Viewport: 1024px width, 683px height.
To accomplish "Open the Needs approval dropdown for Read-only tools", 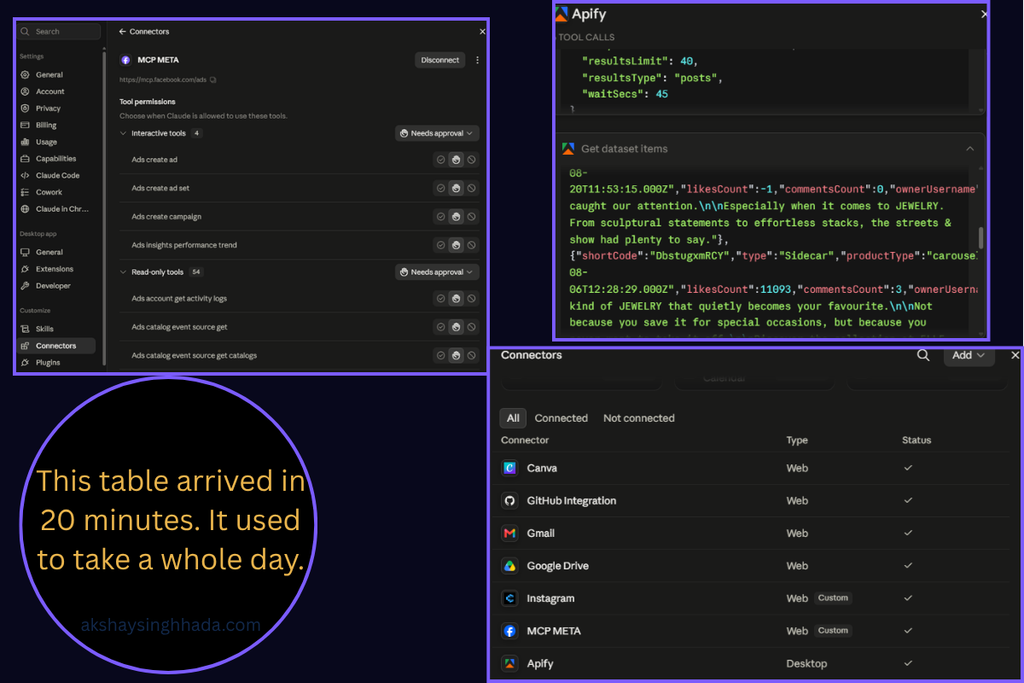I will [437, 272].
